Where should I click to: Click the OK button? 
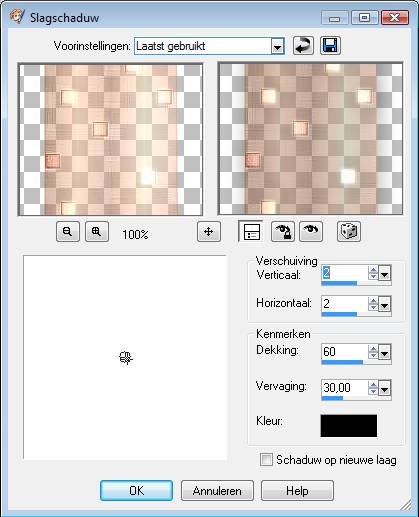click(136, 490)
